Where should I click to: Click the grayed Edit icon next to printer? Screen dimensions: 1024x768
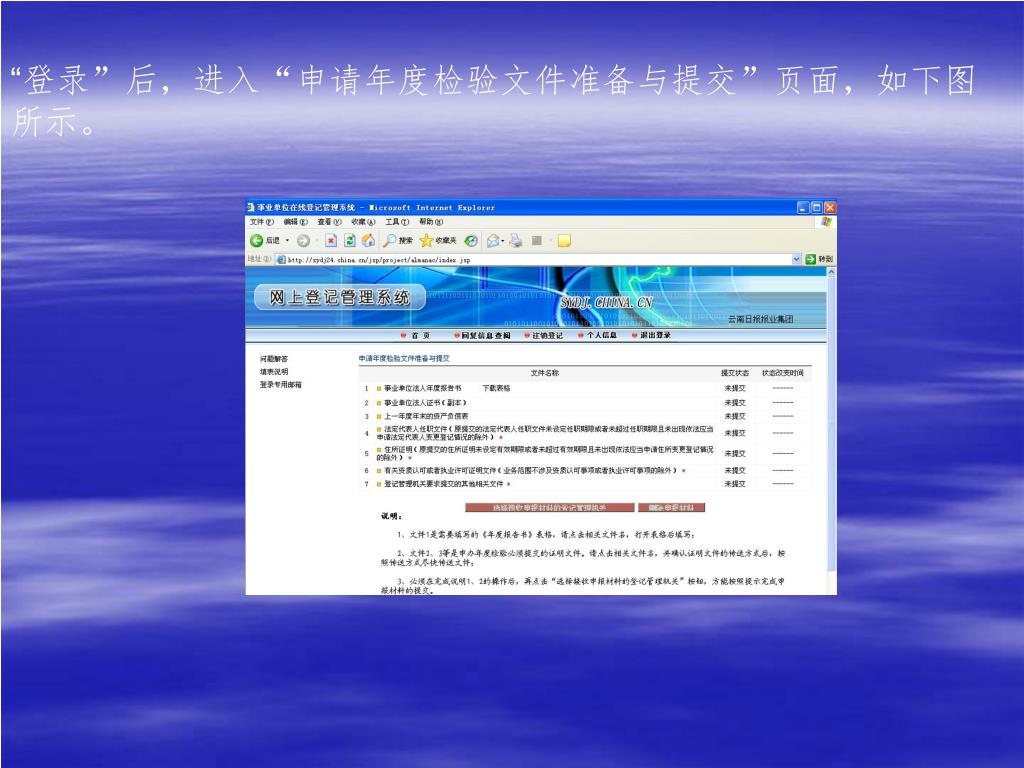[537, 241]
